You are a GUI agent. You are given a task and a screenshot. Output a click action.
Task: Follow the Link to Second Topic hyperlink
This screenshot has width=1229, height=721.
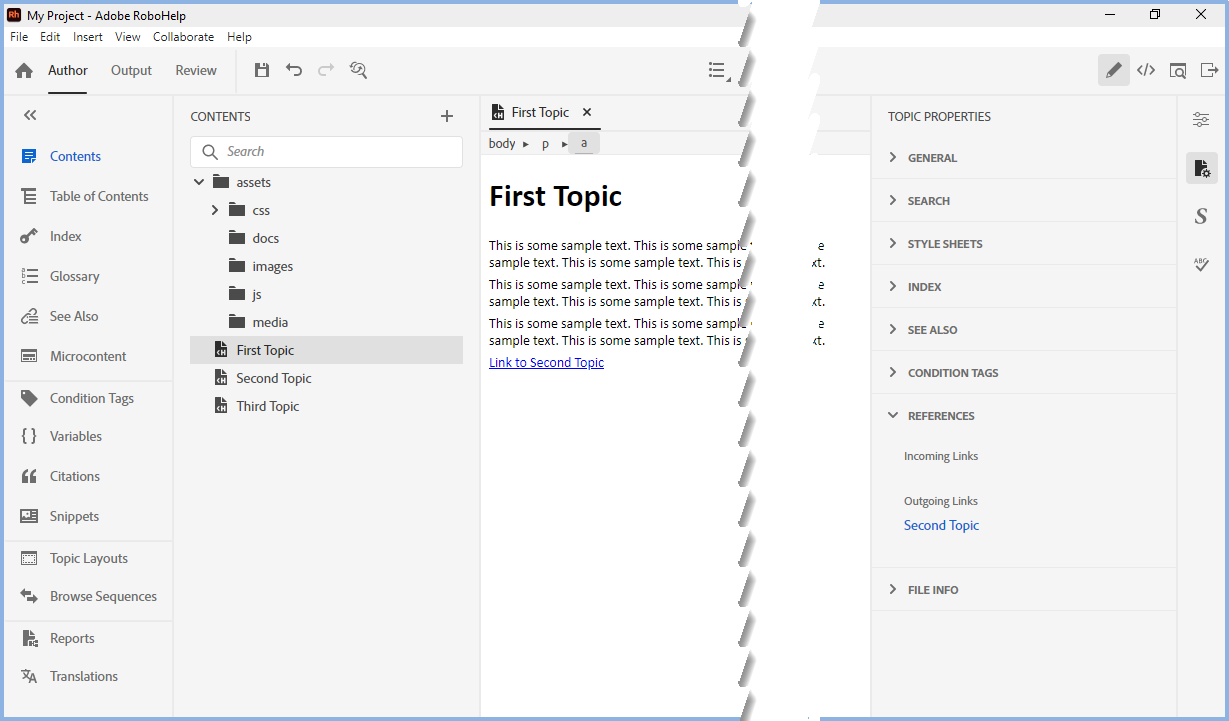(546, 363)
